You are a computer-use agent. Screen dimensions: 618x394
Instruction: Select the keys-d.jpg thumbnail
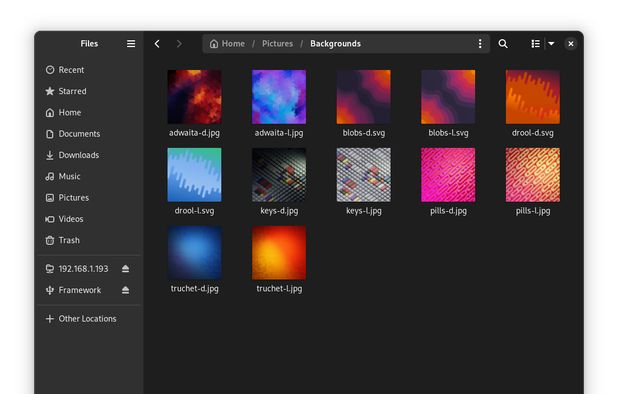coord(279,175)
